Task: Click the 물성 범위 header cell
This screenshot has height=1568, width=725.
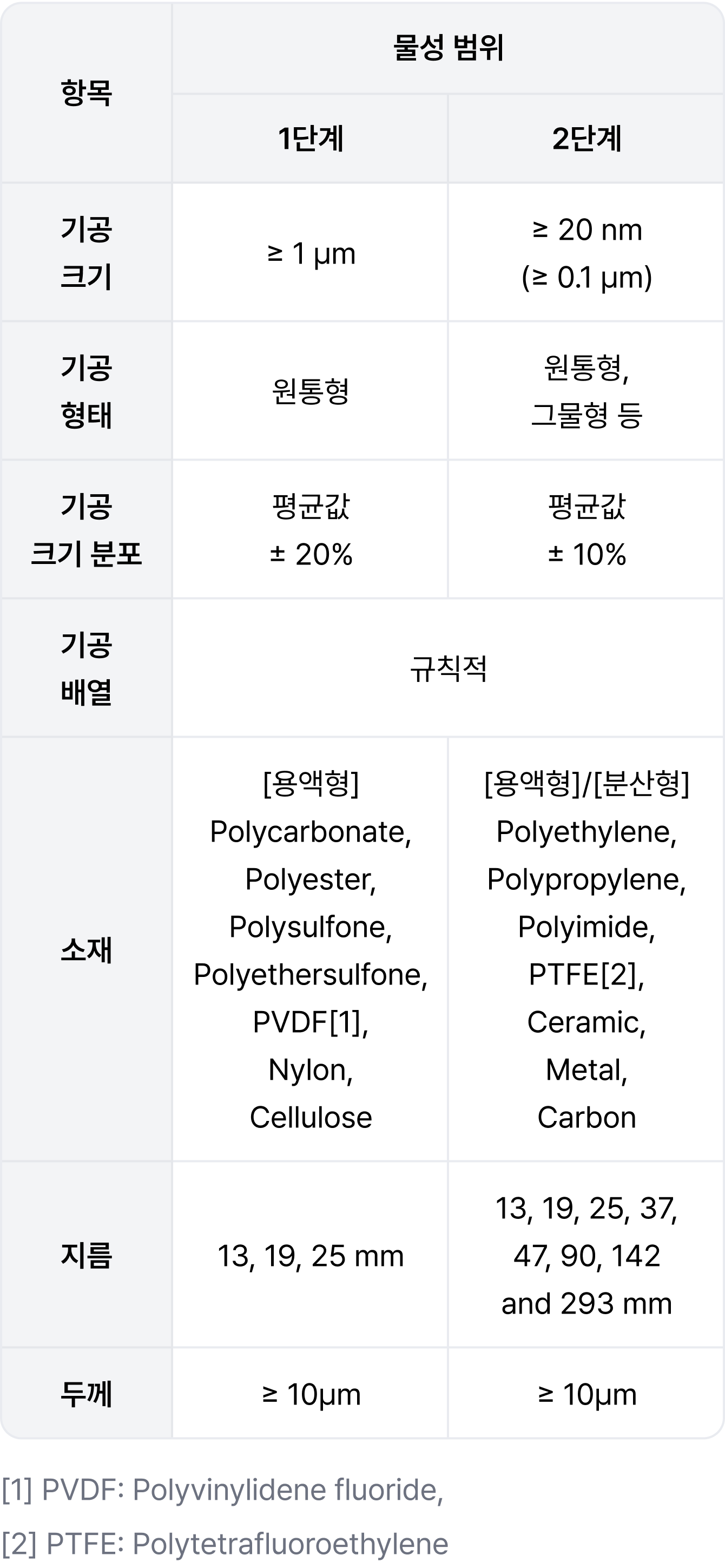Action: pyautogui.click(x=449, y=48)
